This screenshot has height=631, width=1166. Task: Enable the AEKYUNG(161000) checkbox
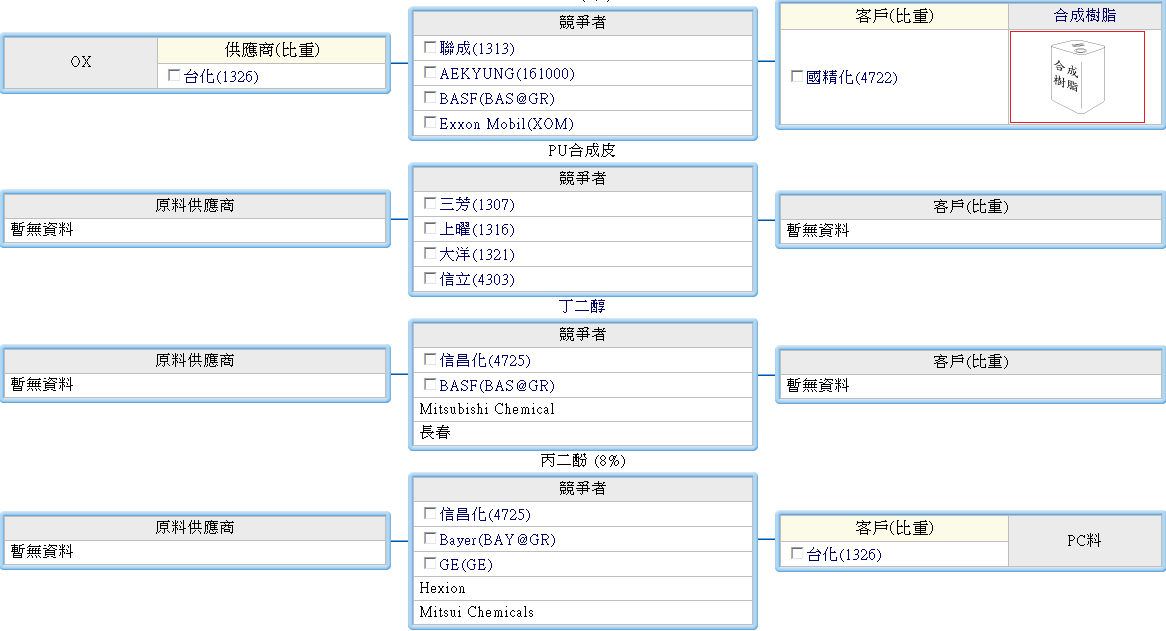pyautogui.click(x=430, y=73)
